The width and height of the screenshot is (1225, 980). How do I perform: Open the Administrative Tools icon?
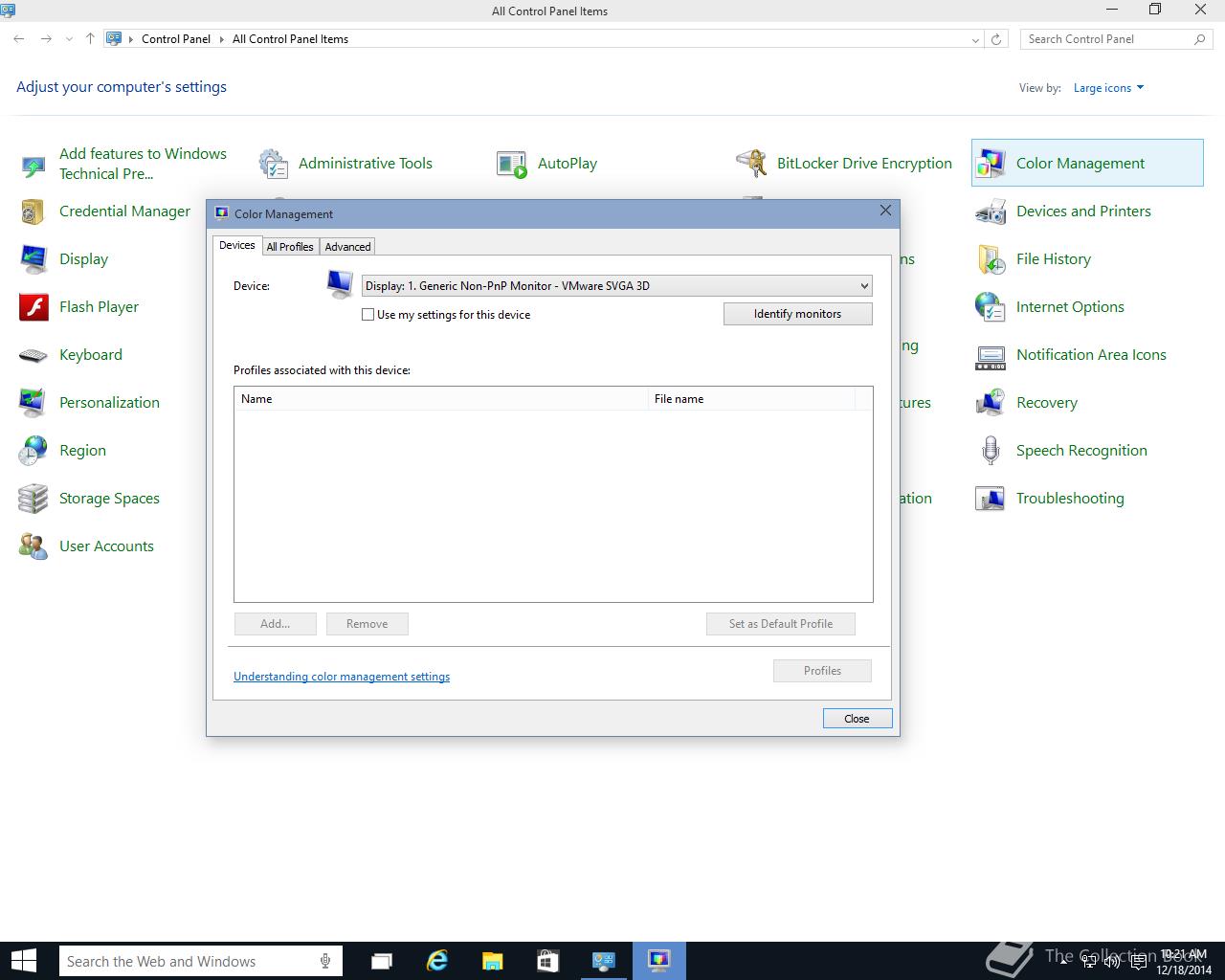(274, 164)
